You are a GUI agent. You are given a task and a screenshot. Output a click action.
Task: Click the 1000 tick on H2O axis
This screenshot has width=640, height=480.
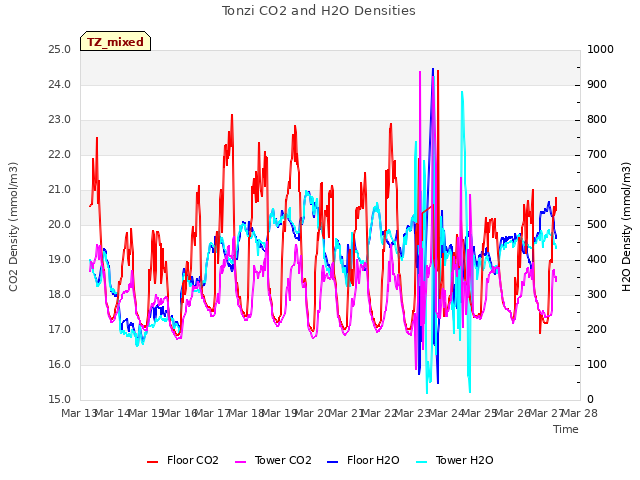(600, 50)
